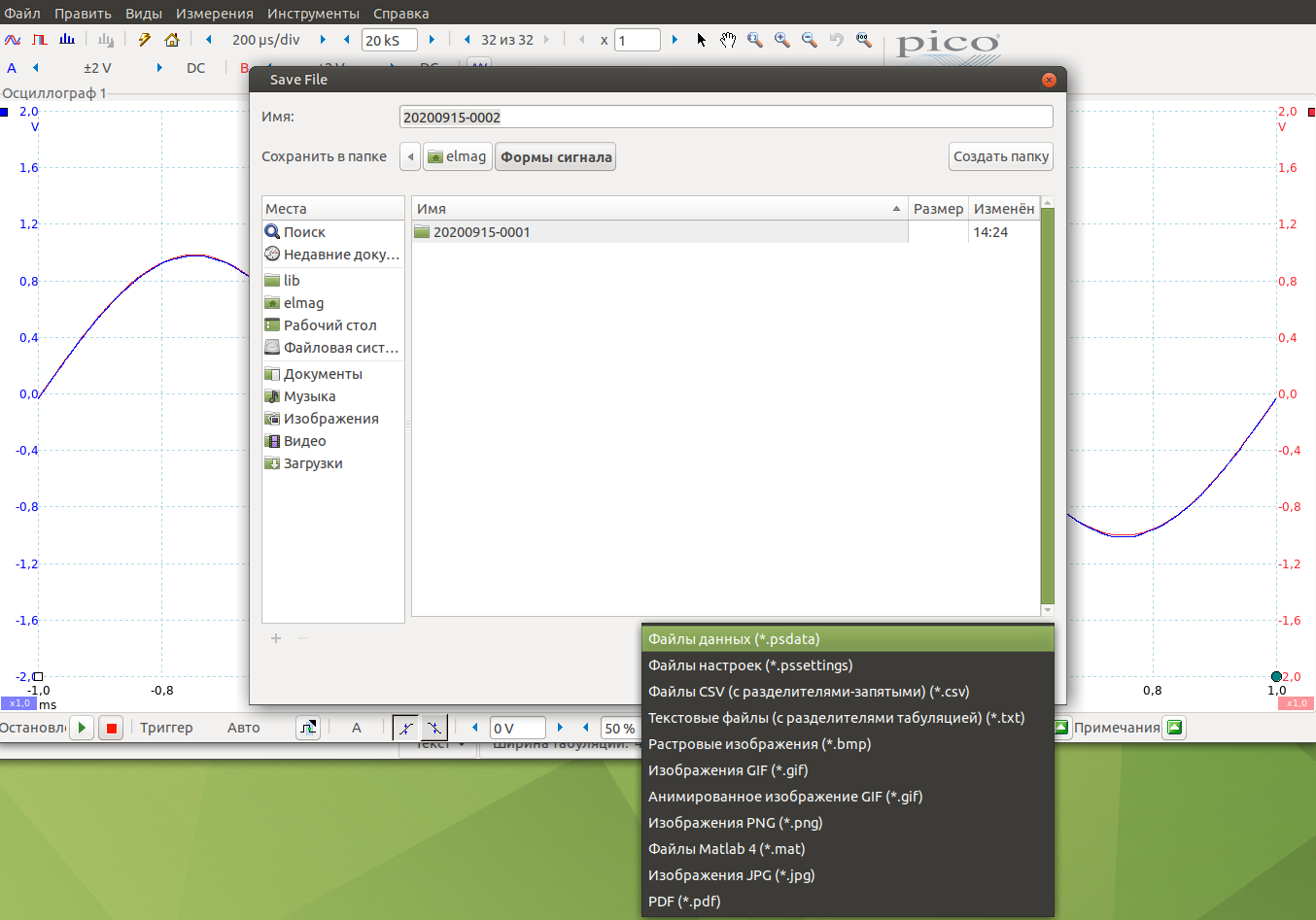Screen dimensions: 1316x920
Task: Click the home icon in toolbar
Action: coord(172,40)
